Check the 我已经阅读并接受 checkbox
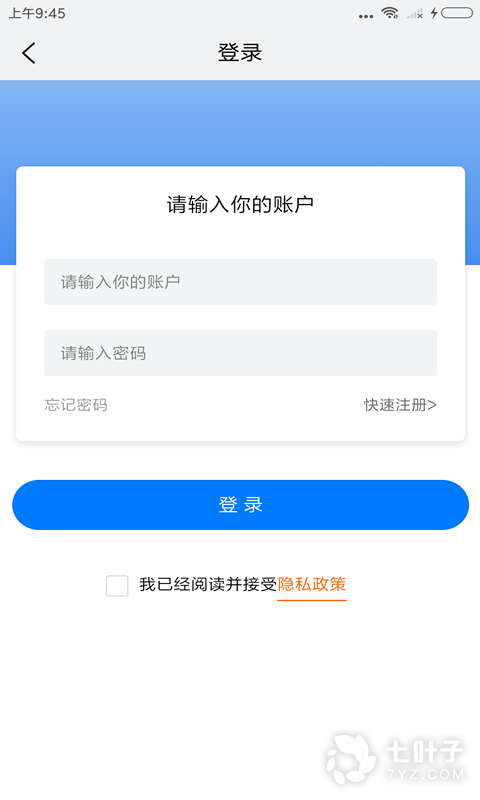The image size is (480, 800). tap(117, 585)
